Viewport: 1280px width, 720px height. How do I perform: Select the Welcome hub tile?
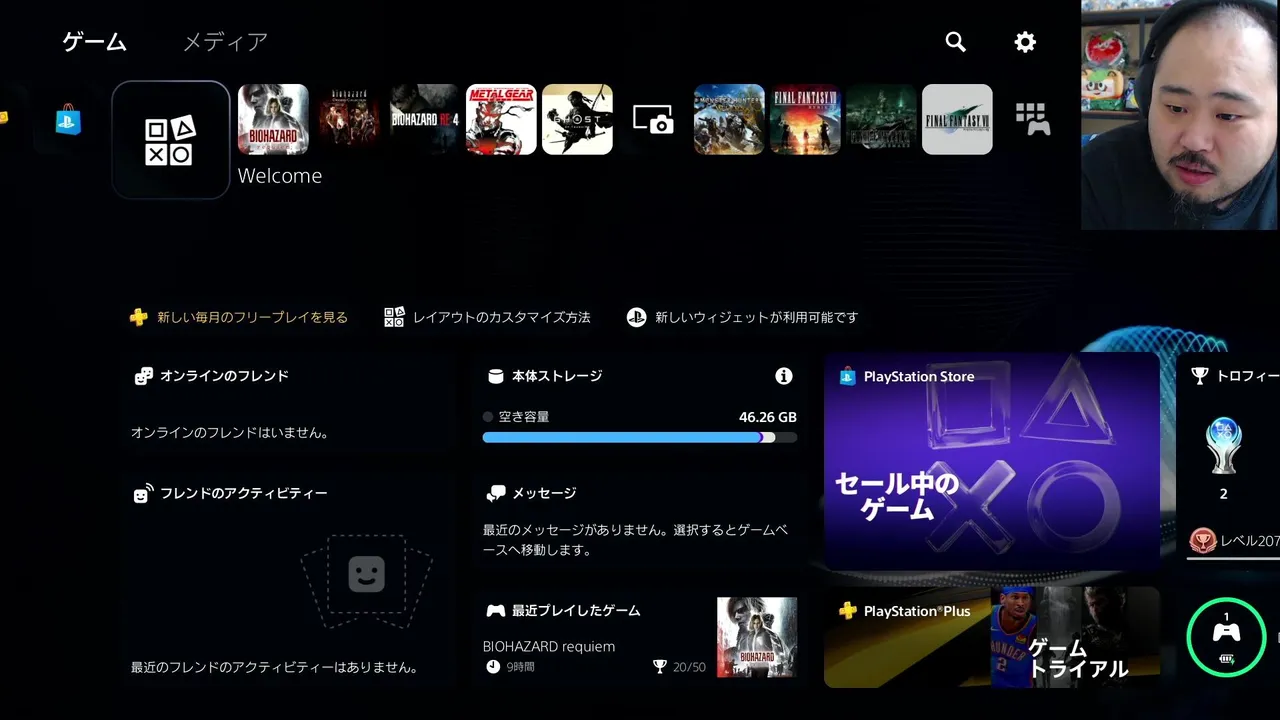[x=171, y=140]
